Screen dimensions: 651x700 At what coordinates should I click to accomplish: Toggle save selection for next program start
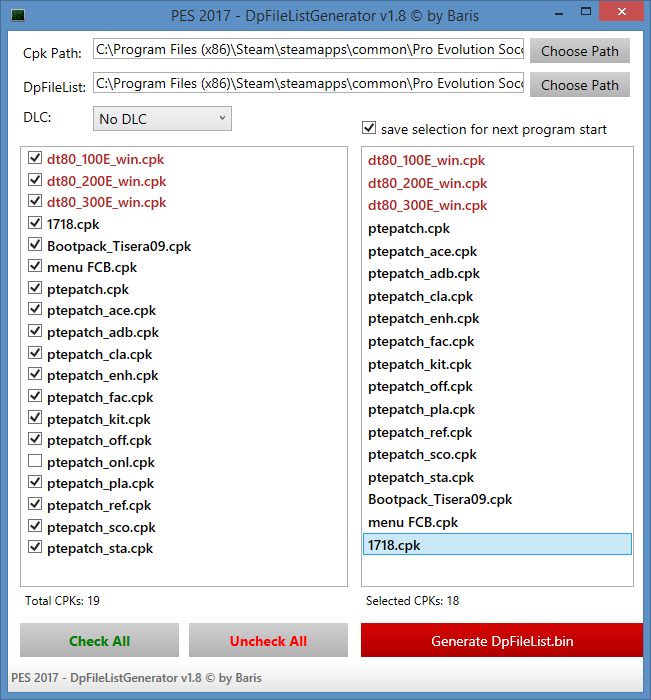pyautogui.click(x=369, y=128)
